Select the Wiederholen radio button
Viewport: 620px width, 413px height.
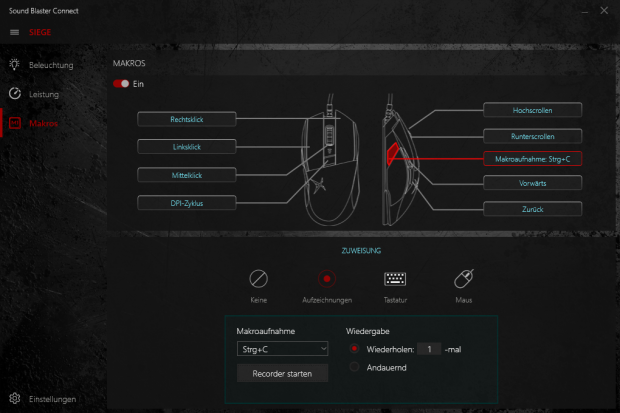[354, 349]
